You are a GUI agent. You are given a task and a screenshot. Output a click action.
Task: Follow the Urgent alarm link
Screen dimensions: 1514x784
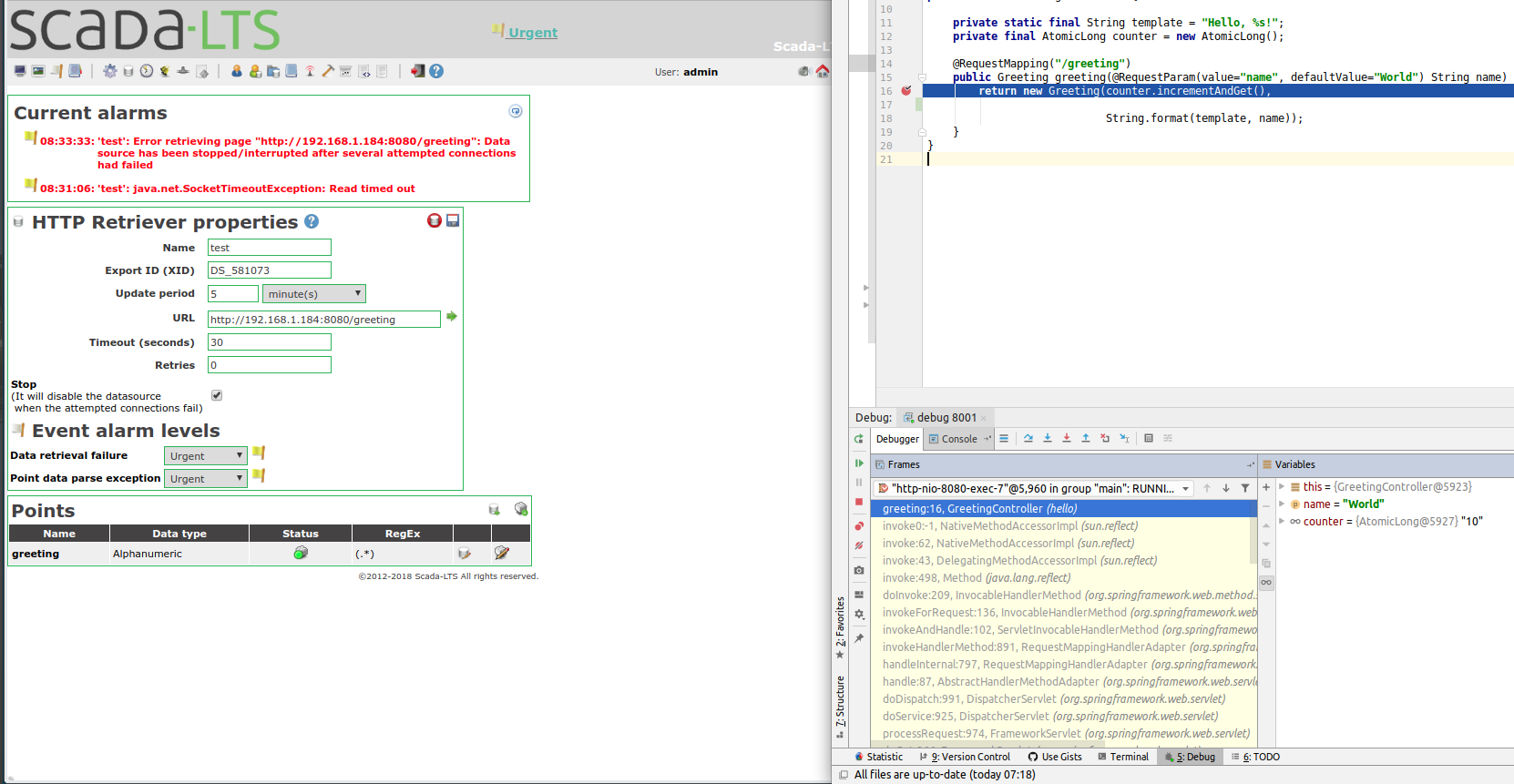point(533,33)
